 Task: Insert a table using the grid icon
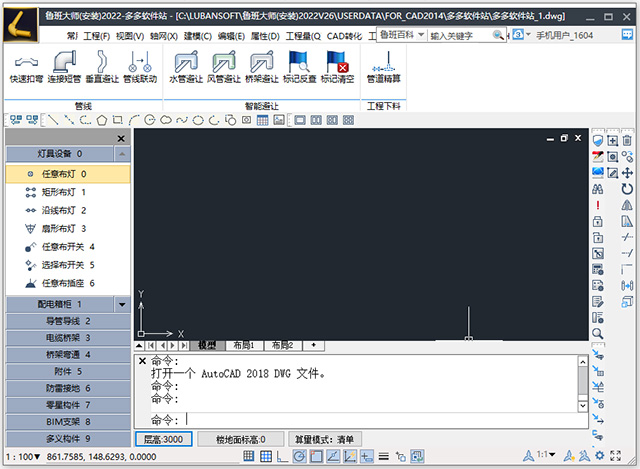(x=262, y=120)
